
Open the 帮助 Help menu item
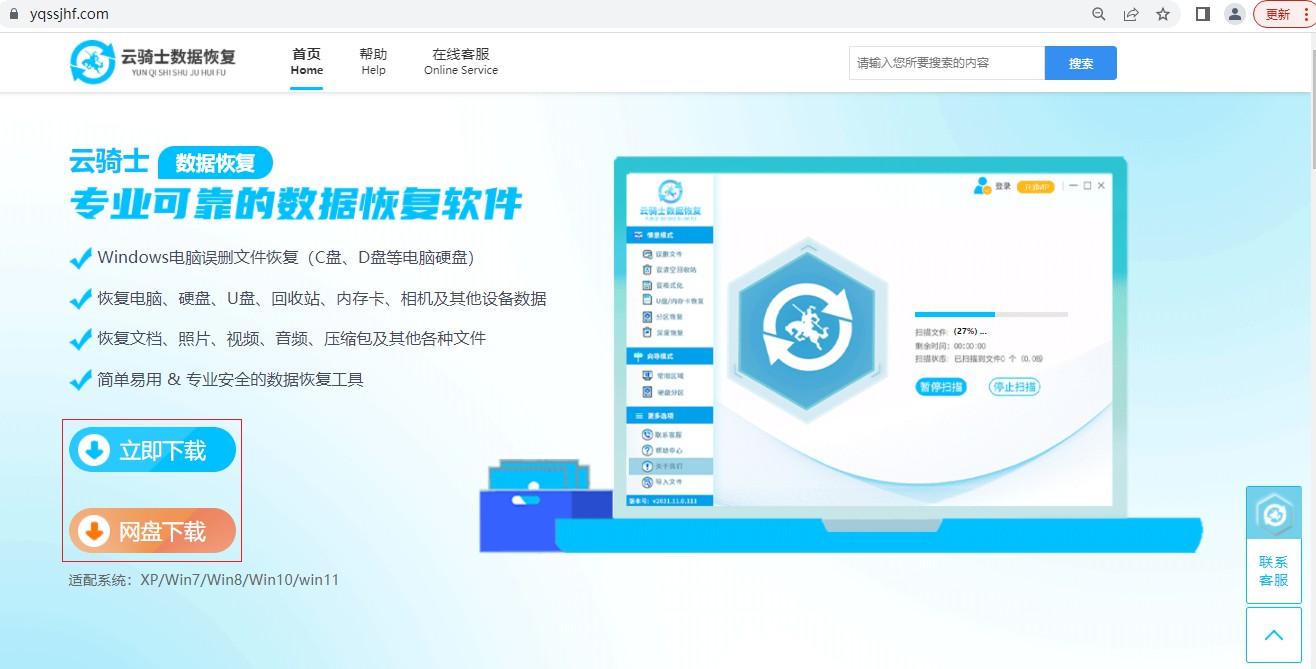tap(373, 61)
